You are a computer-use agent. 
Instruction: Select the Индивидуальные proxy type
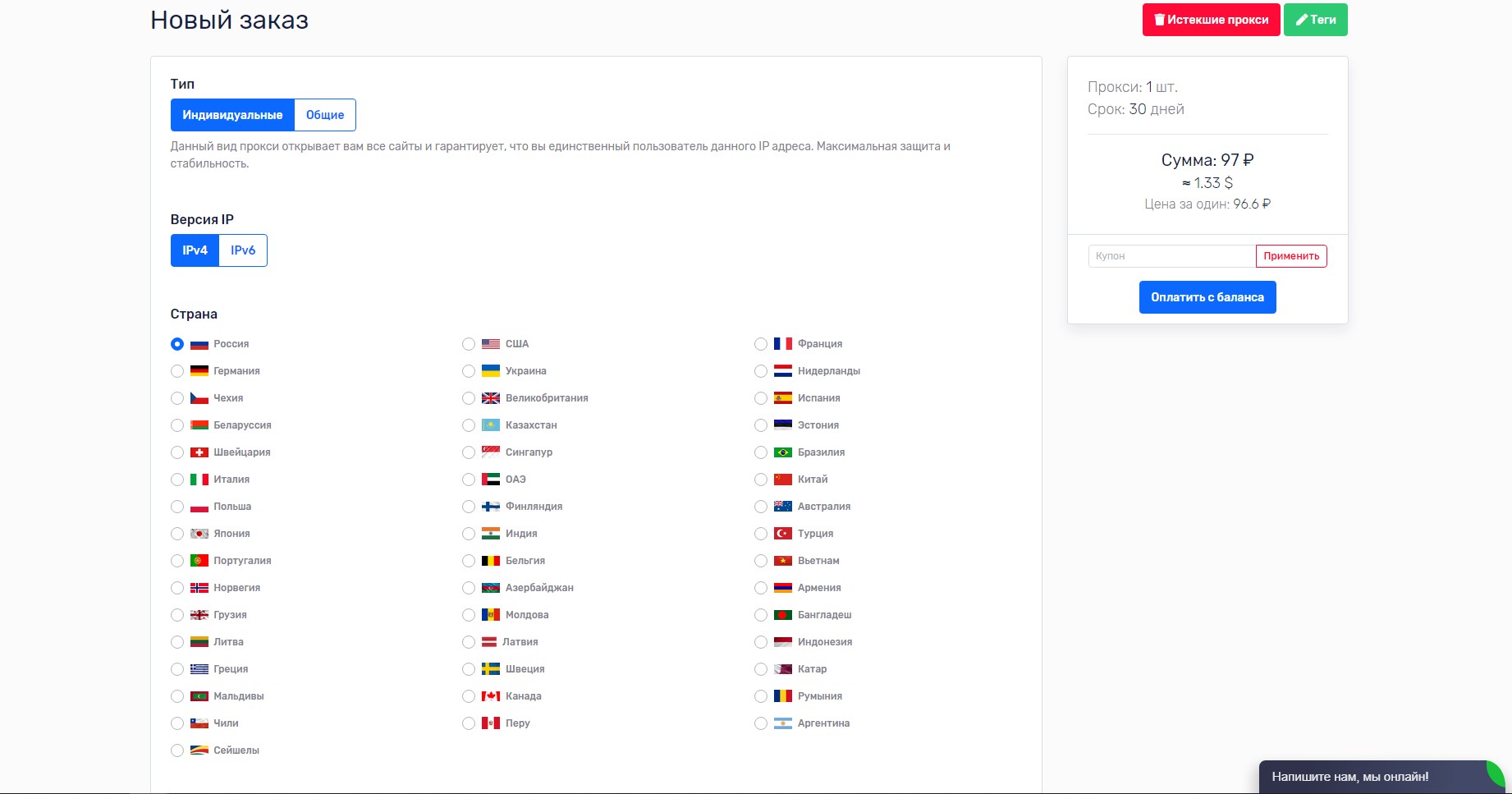(232, 115)
